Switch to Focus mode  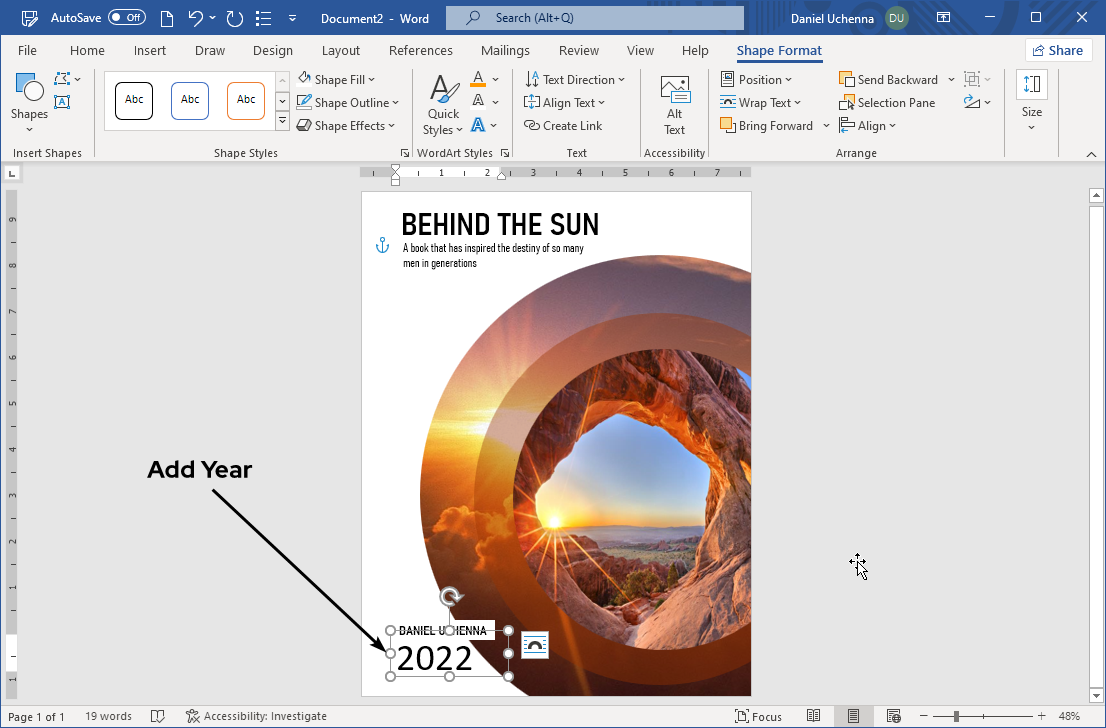[758, 716]
